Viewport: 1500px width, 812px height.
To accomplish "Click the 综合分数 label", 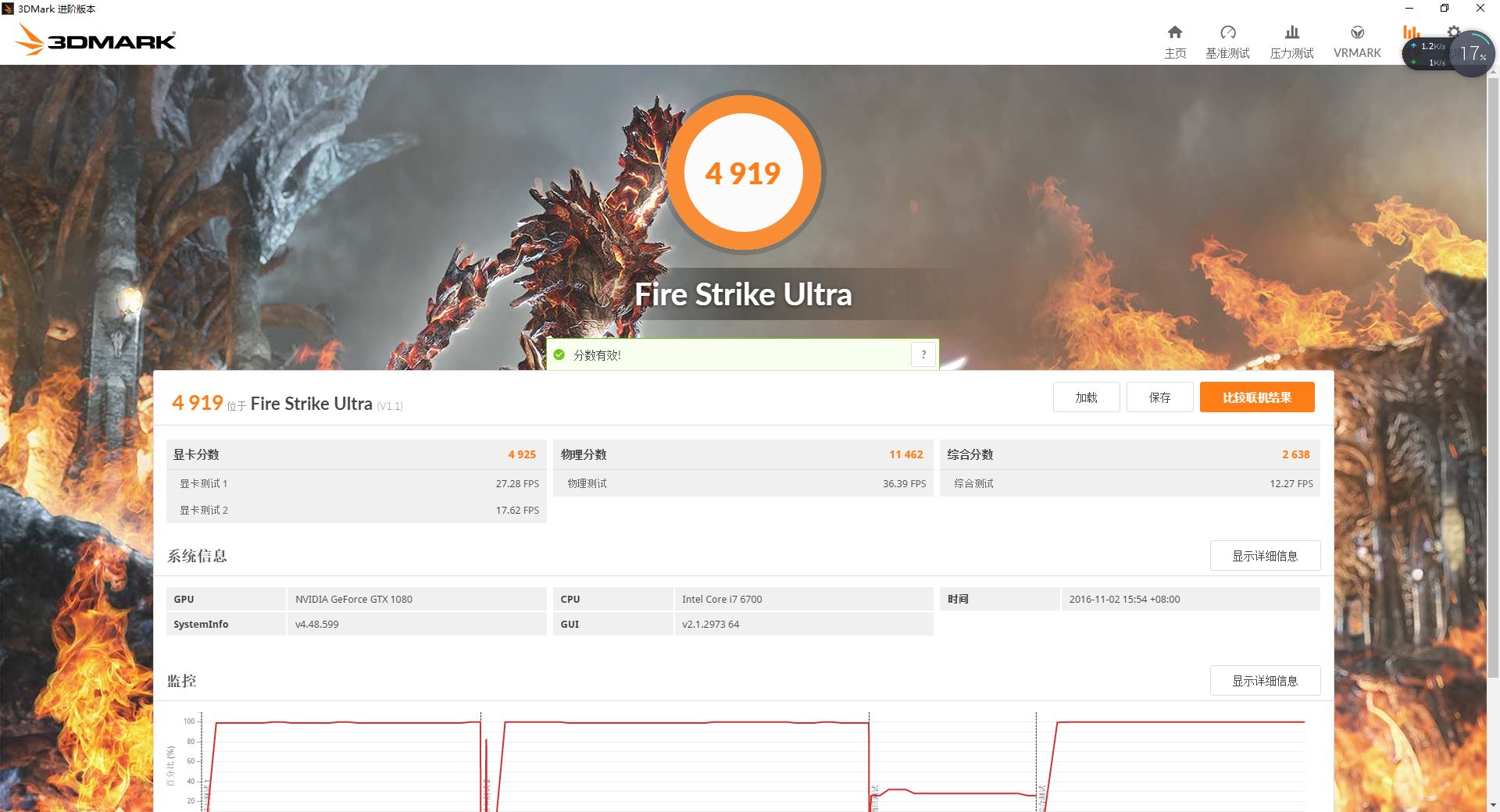I will coord(970,454).
